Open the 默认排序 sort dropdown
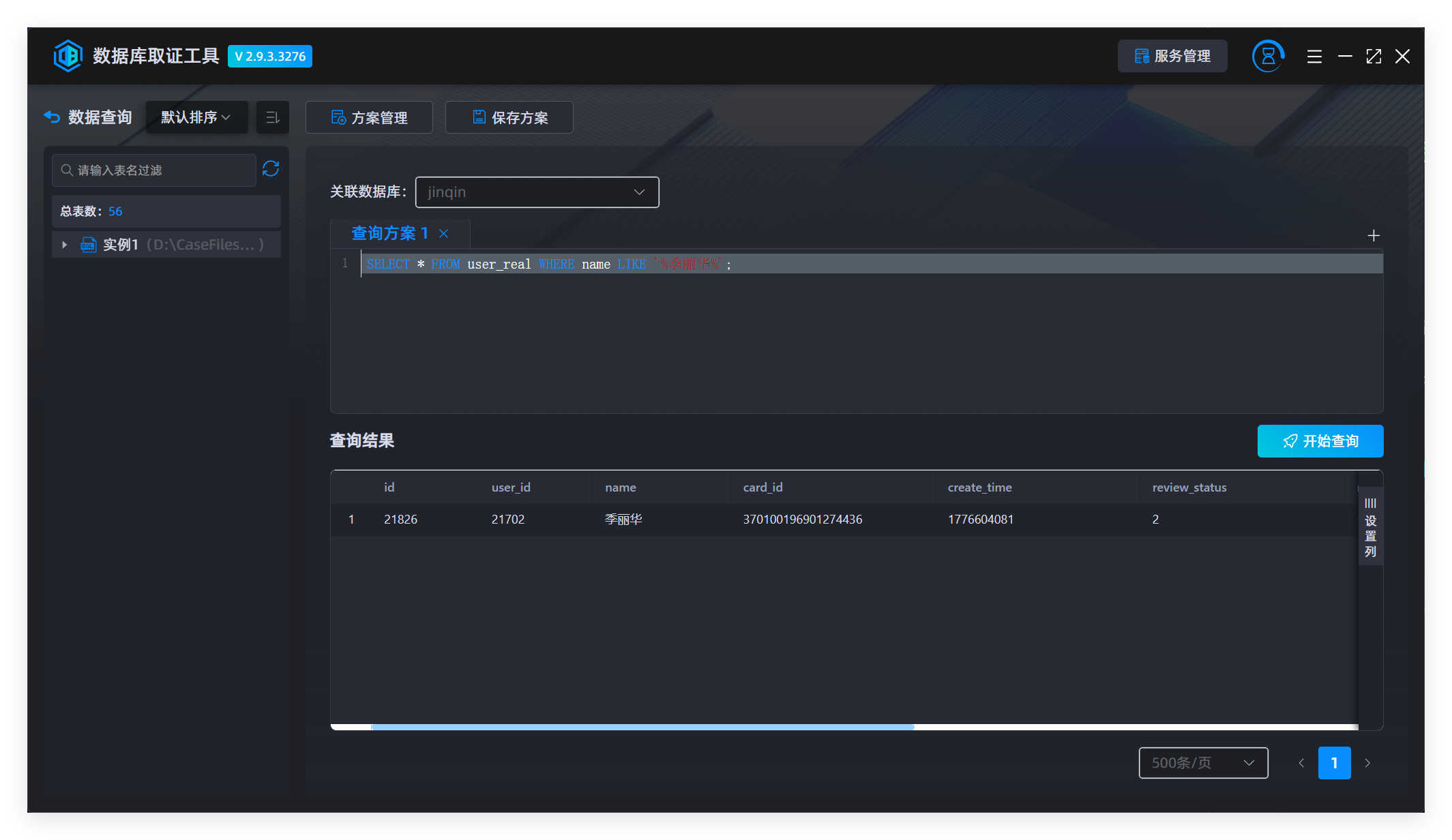 coord(196,117)
